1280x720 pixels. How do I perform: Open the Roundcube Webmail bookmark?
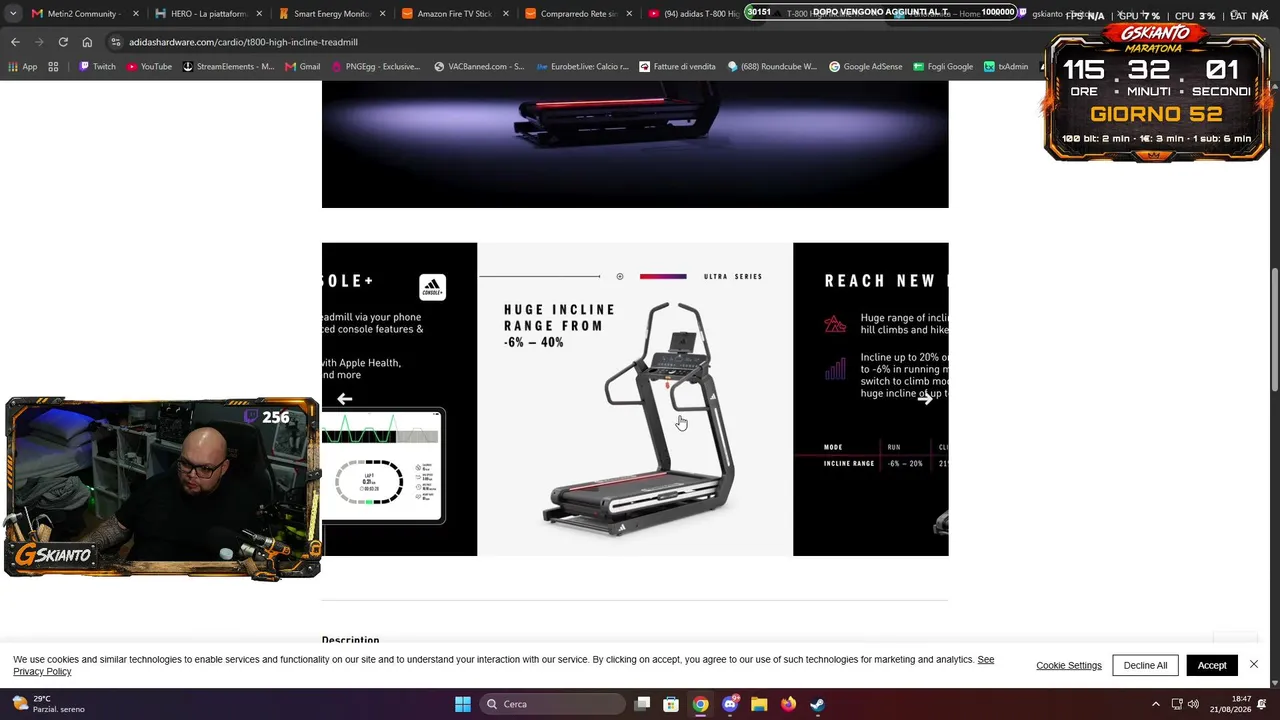click(x=772, y=67)
